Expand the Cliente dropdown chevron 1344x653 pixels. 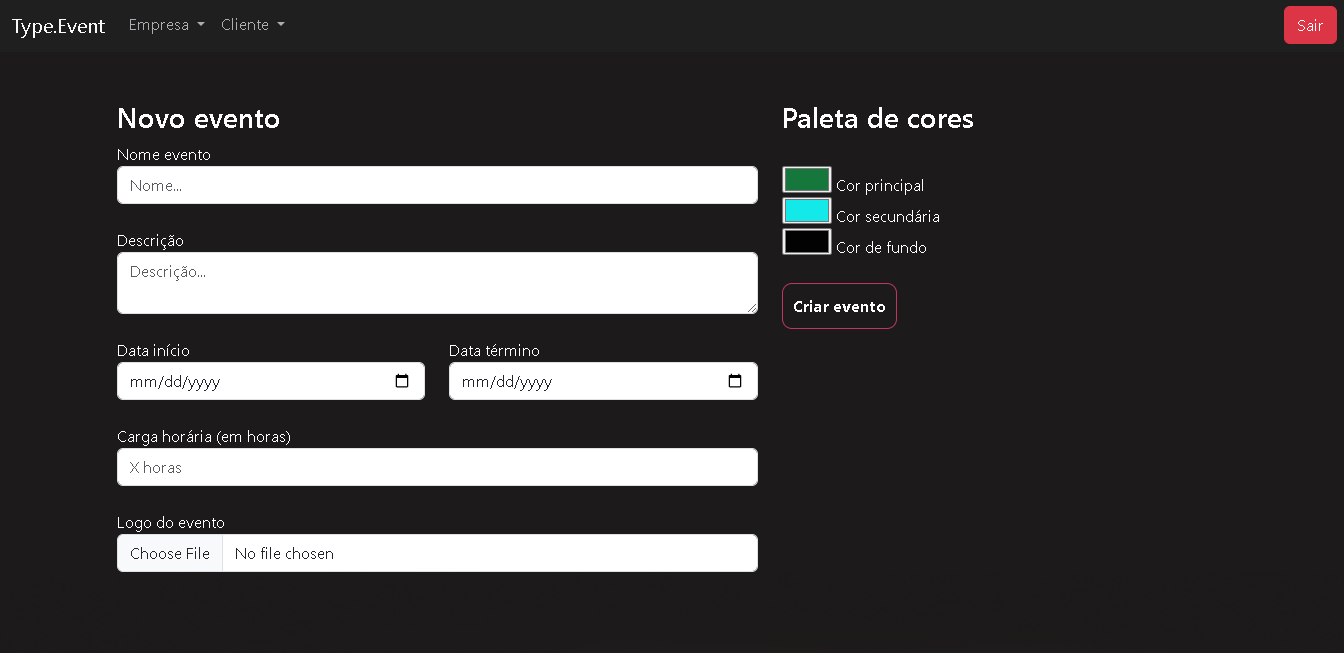pyautogui.click(x=282, y=26)
